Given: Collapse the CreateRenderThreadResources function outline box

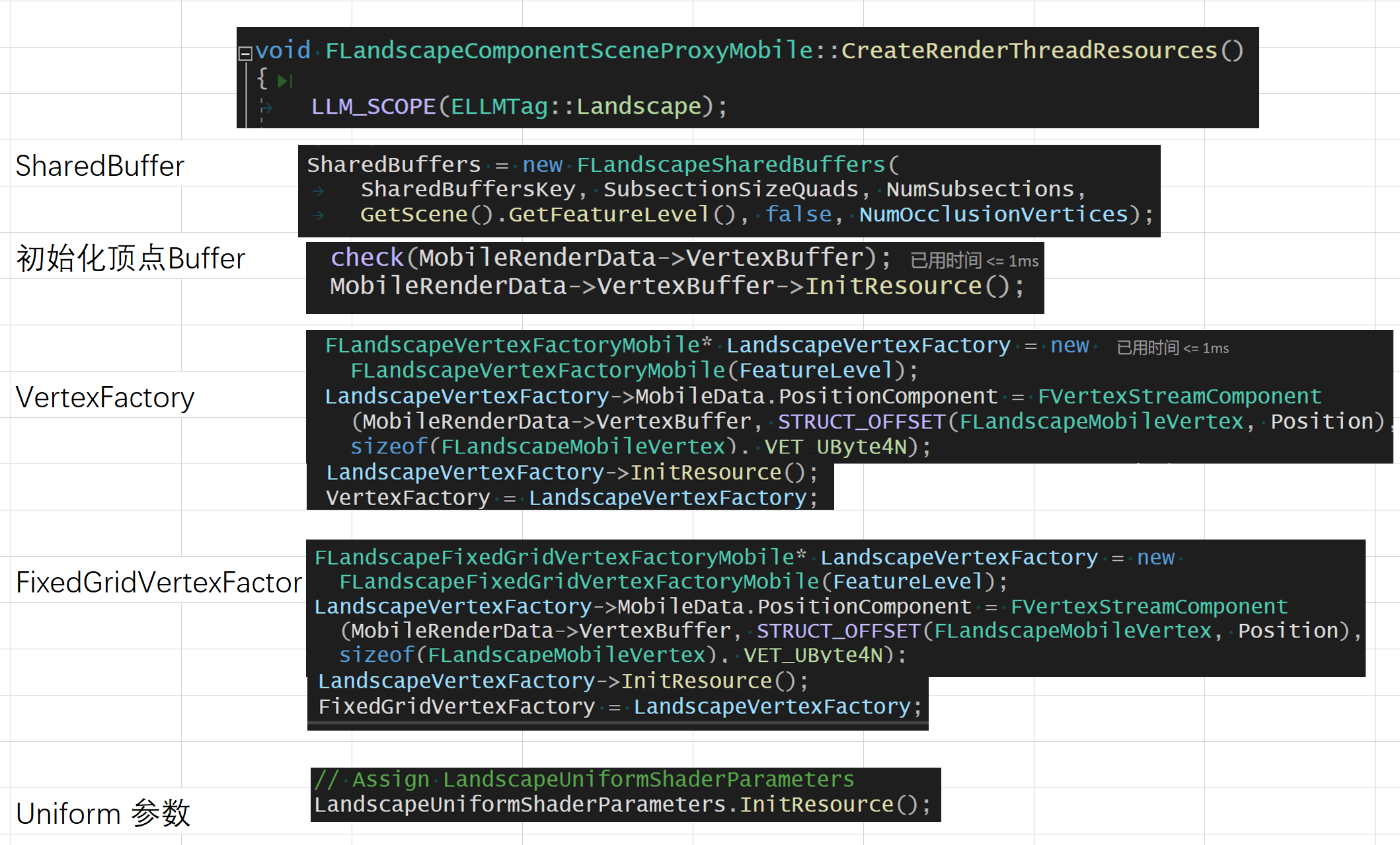Looking at the screenshot, I should [245, 54].
